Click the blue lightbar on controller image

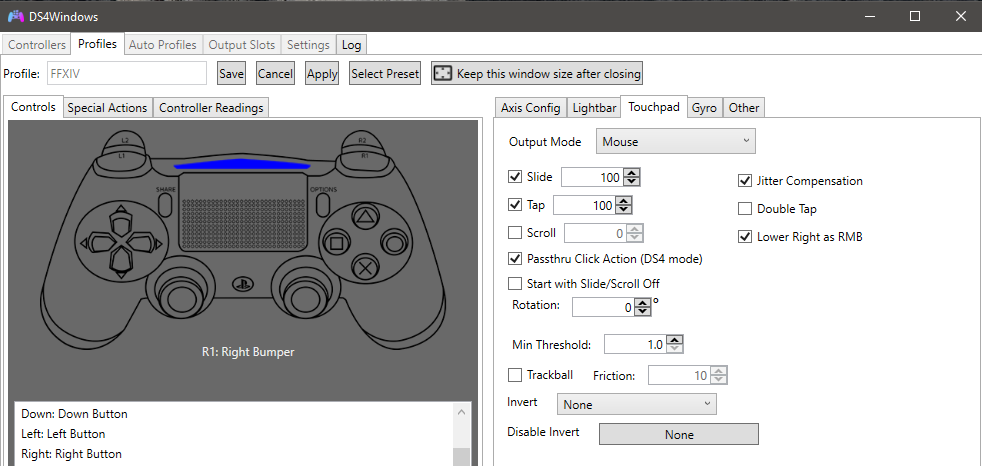click(242, 164)
